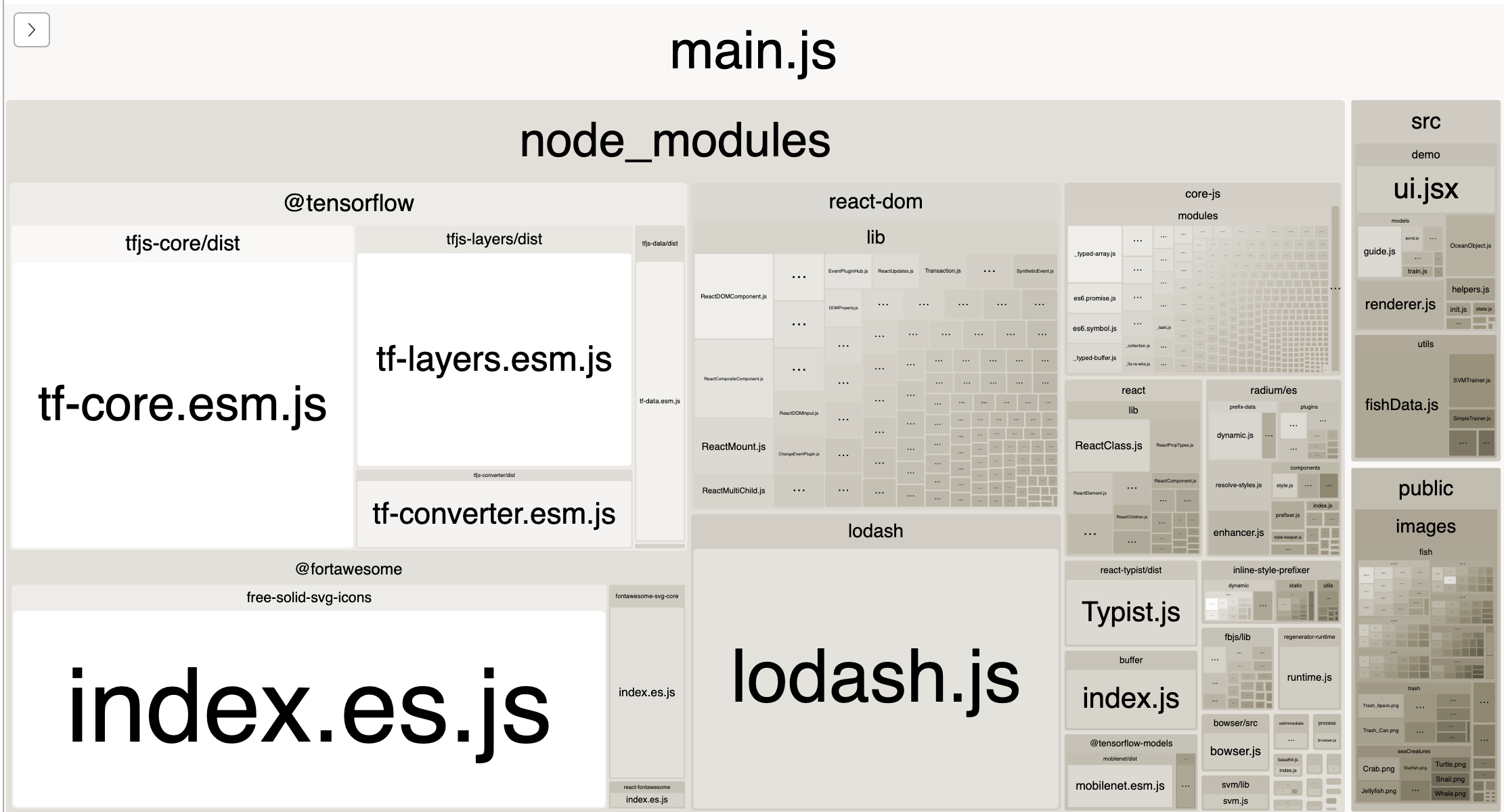This screenshot has height=812, width=1504.
Task: Select the tf-layers.esm.js module block
Action: coord(493,359)
